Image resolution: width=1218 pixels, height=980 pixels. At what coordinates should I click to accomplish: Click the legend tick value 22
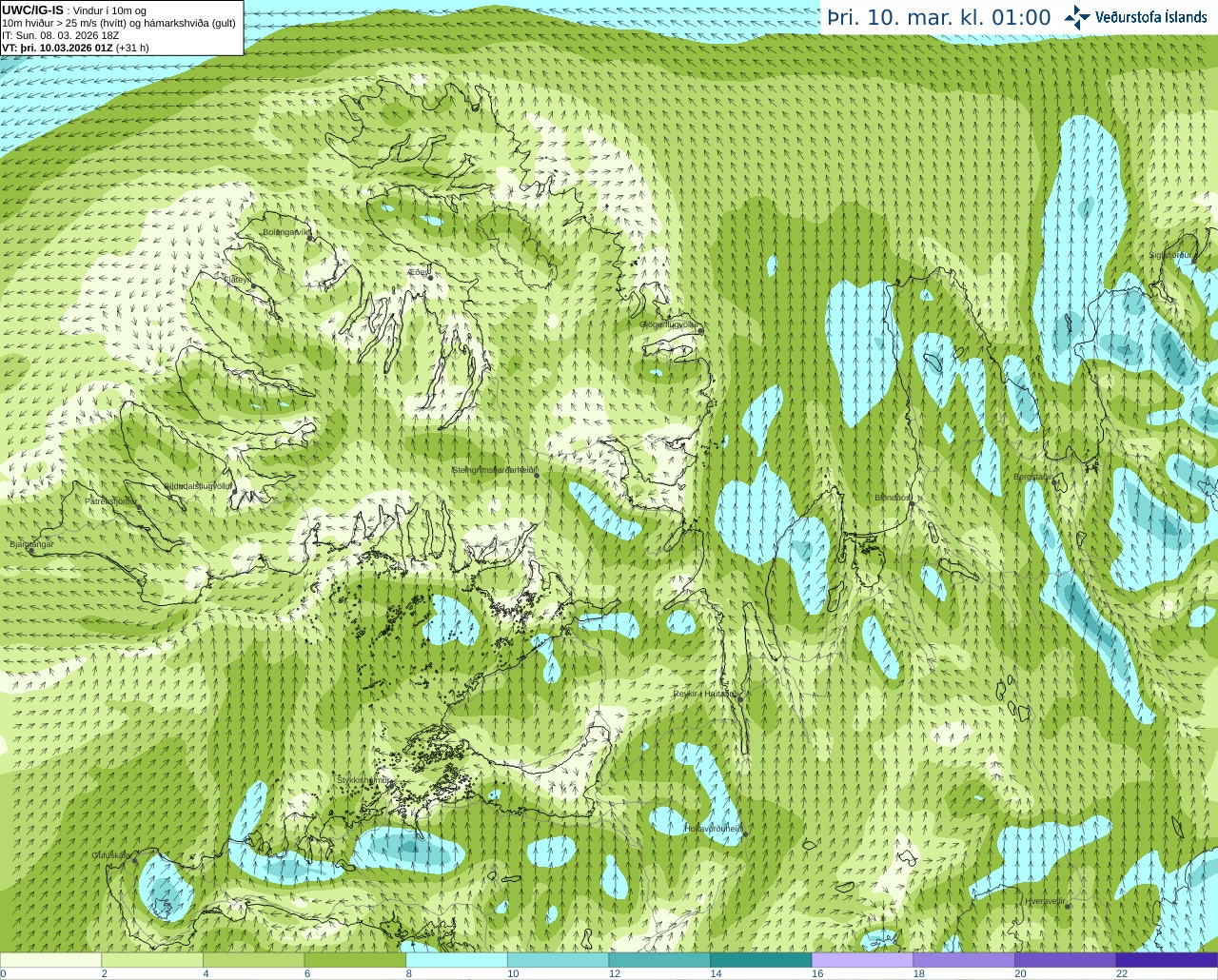(x=1121, y=973)
